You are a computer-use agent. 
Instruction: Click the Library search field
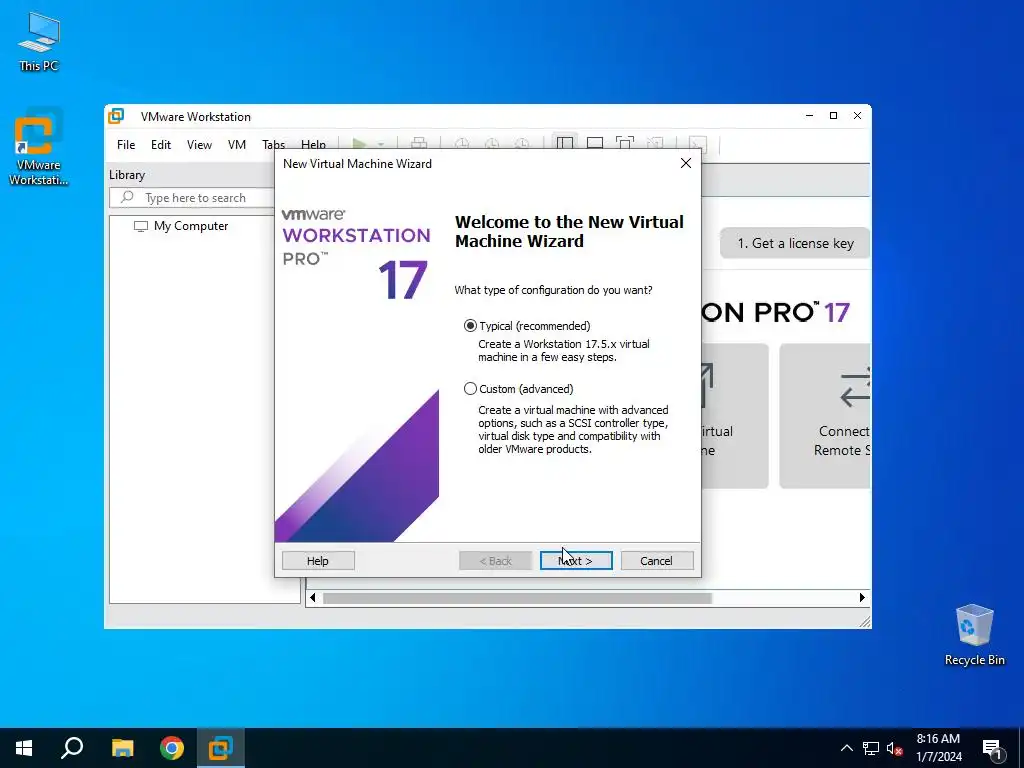pos(192,197)
